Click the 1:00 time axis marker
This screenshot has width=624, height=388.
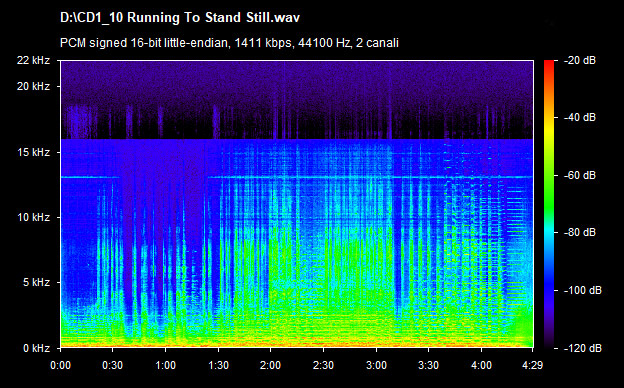click(x=165, y=365)
